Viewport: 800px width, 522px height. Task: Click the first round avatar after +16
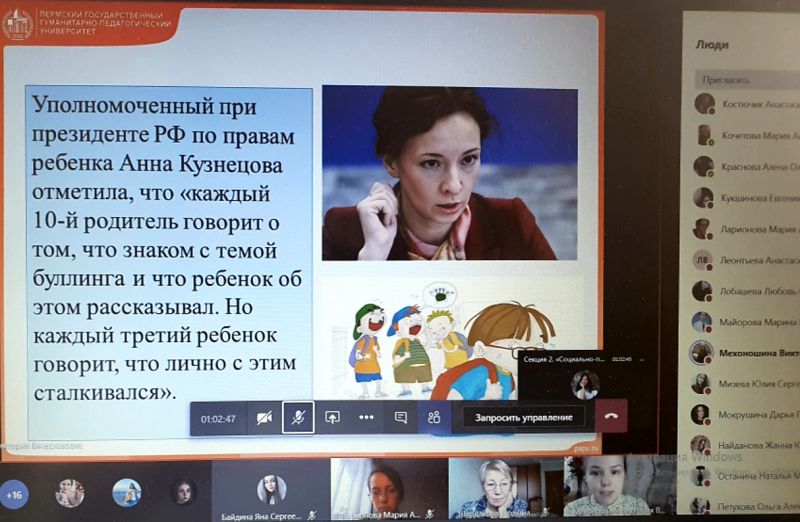pyautogui.click(x=70, y=493)
